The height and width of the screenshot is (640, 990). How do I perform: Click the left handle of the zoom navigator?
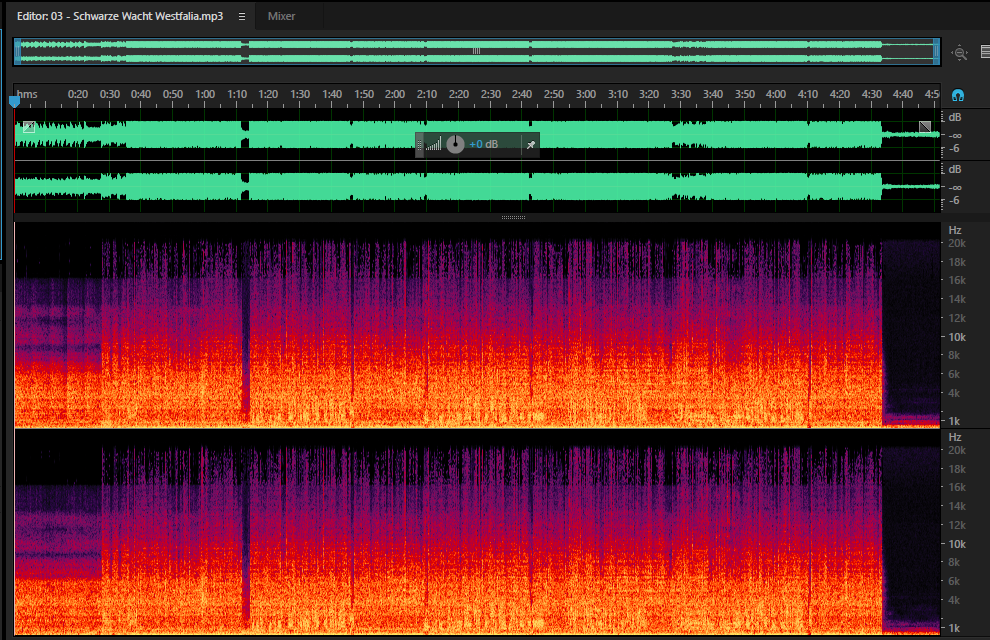pos(18,52)
